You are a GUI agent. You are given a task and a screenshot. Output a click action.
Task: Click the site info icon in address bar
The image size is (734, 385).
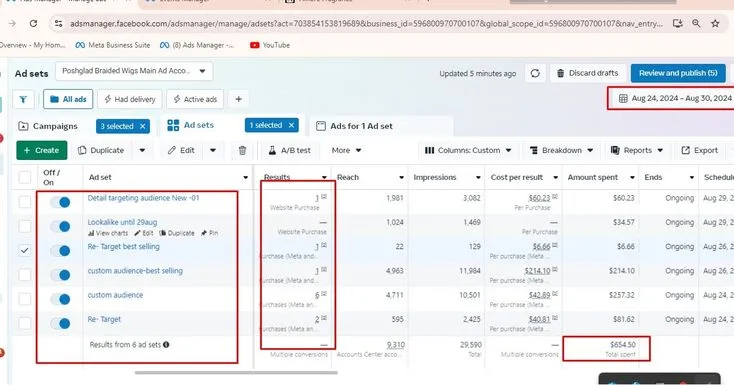click(58, 23)
